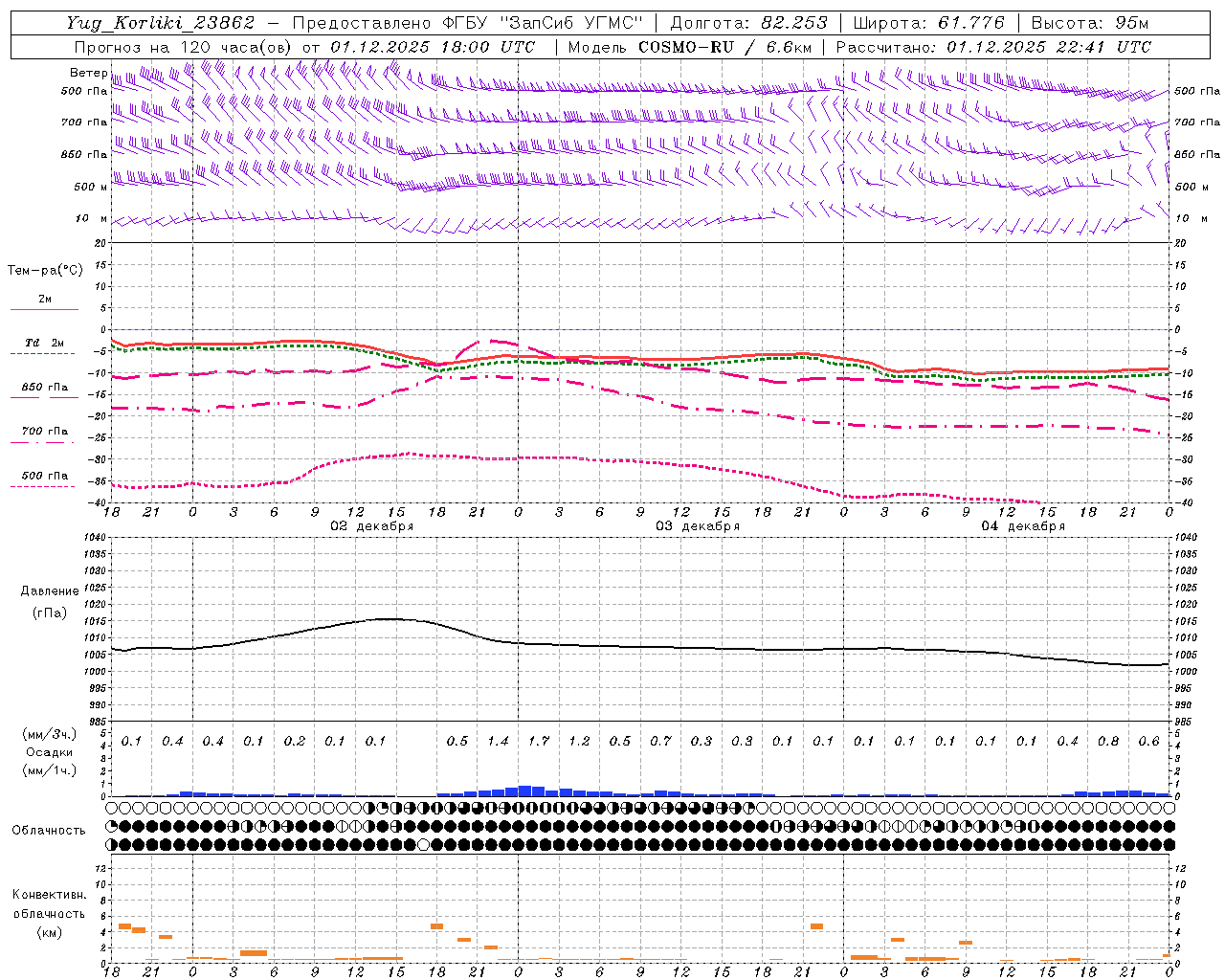Click the Ветер wind section label
1225x980 pixels.
(x=88, y=74)
